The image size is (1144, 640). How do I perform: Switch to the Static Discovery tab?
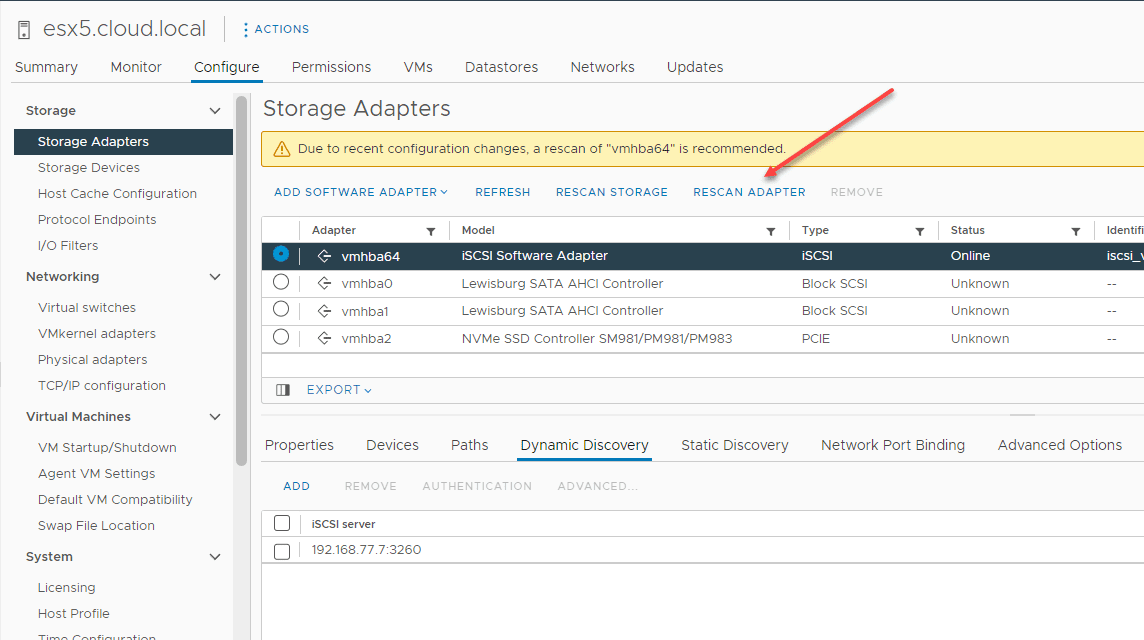pyautogui.click(x=734, y=445)
